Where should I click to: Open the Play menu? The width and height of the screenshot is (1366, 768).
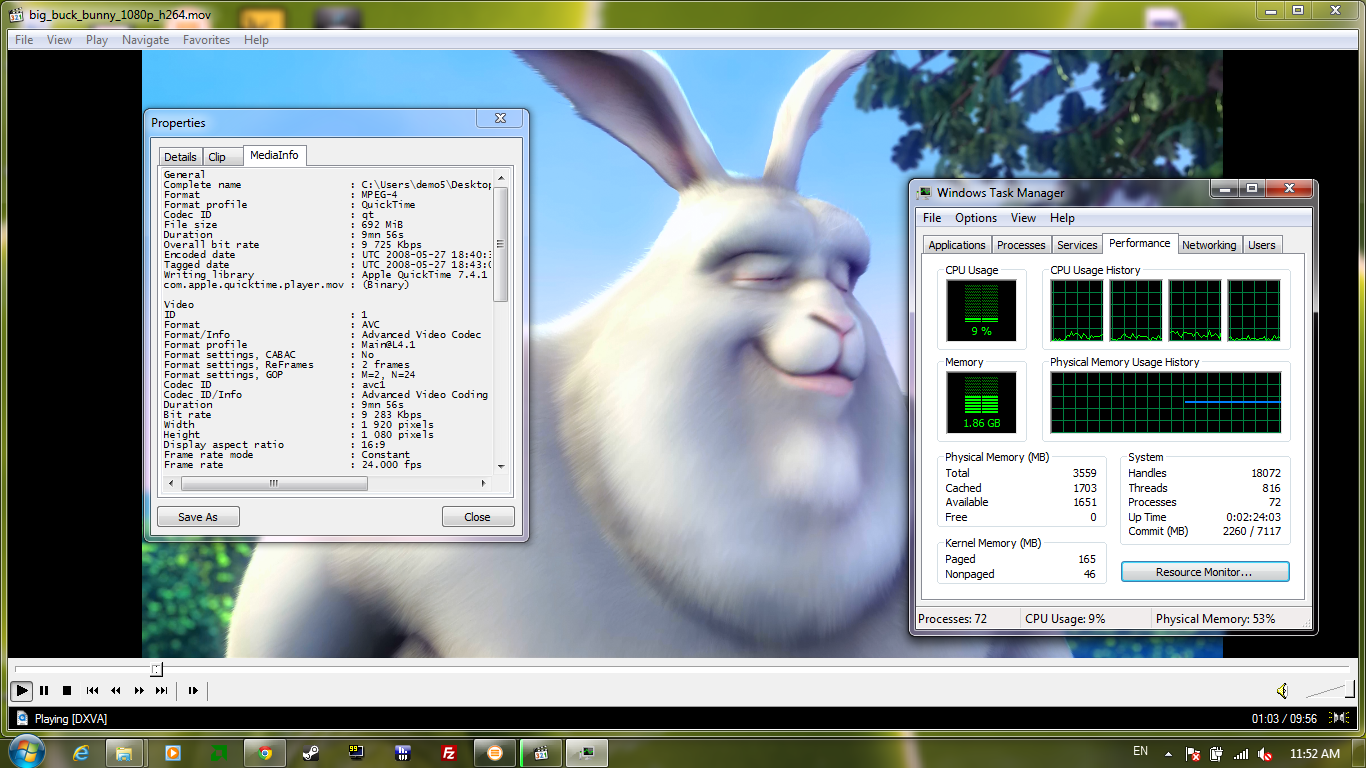point(97,40)
